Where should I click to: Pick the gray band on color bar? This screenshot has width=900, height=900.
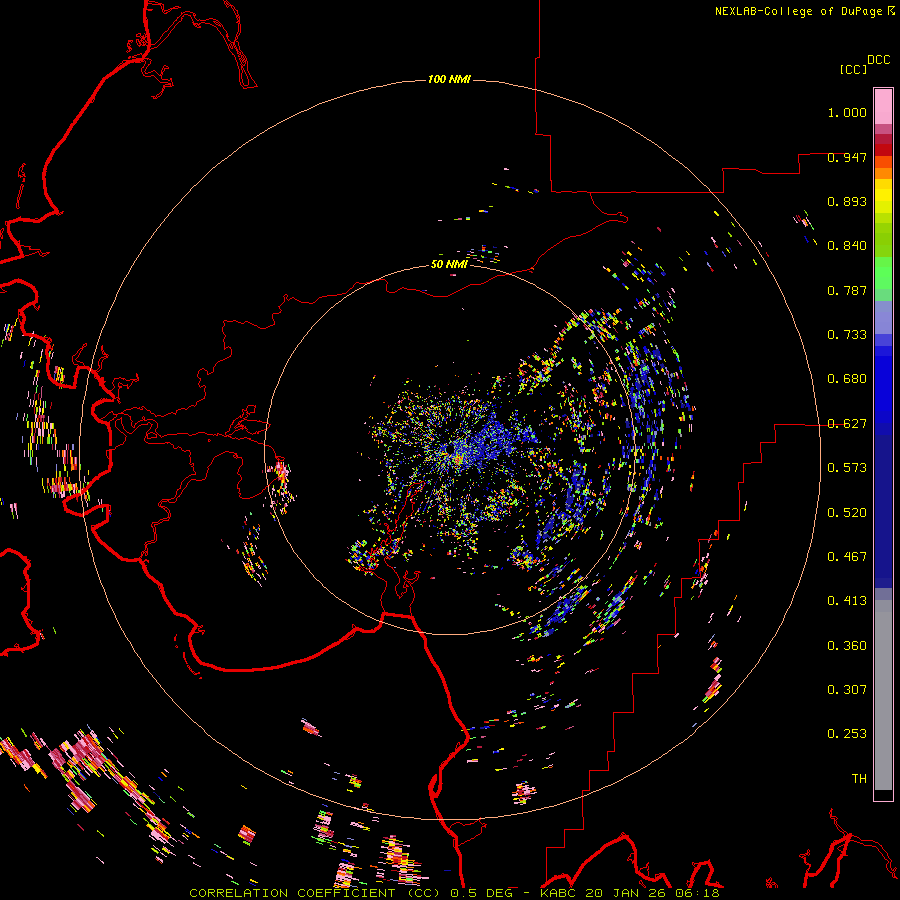point(883,695)
